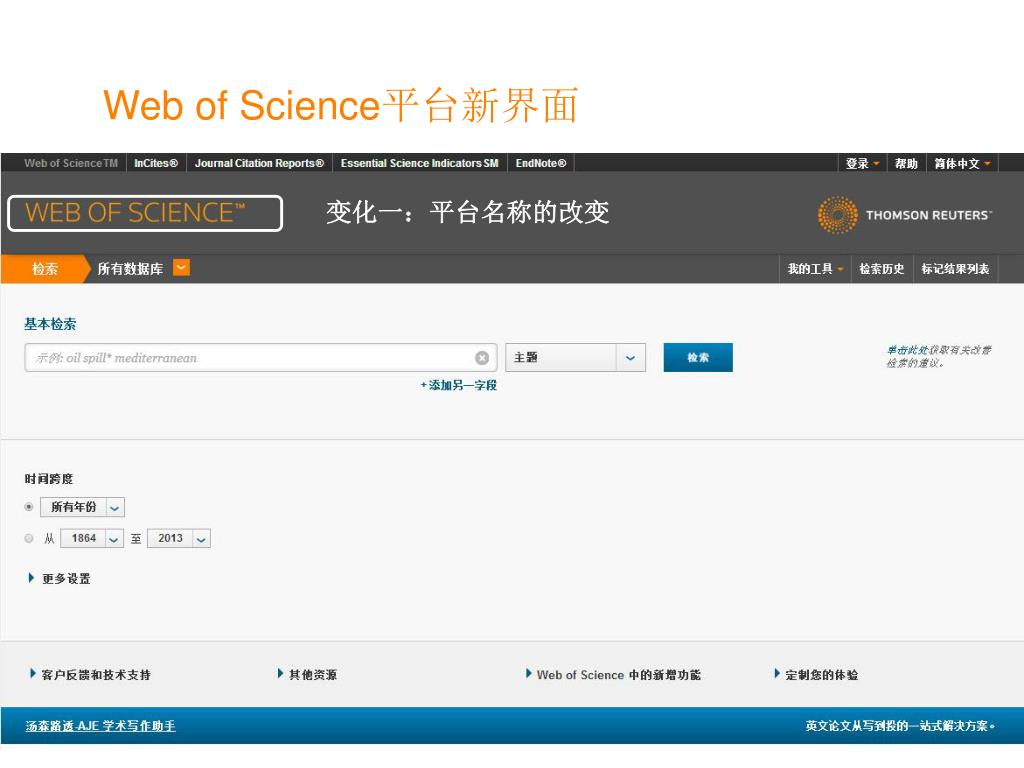The height and width of the screenshot is (768, 1024).
Task: Select the 从 year range radio button
Action: pyautogui.click(x=29, y=538)
